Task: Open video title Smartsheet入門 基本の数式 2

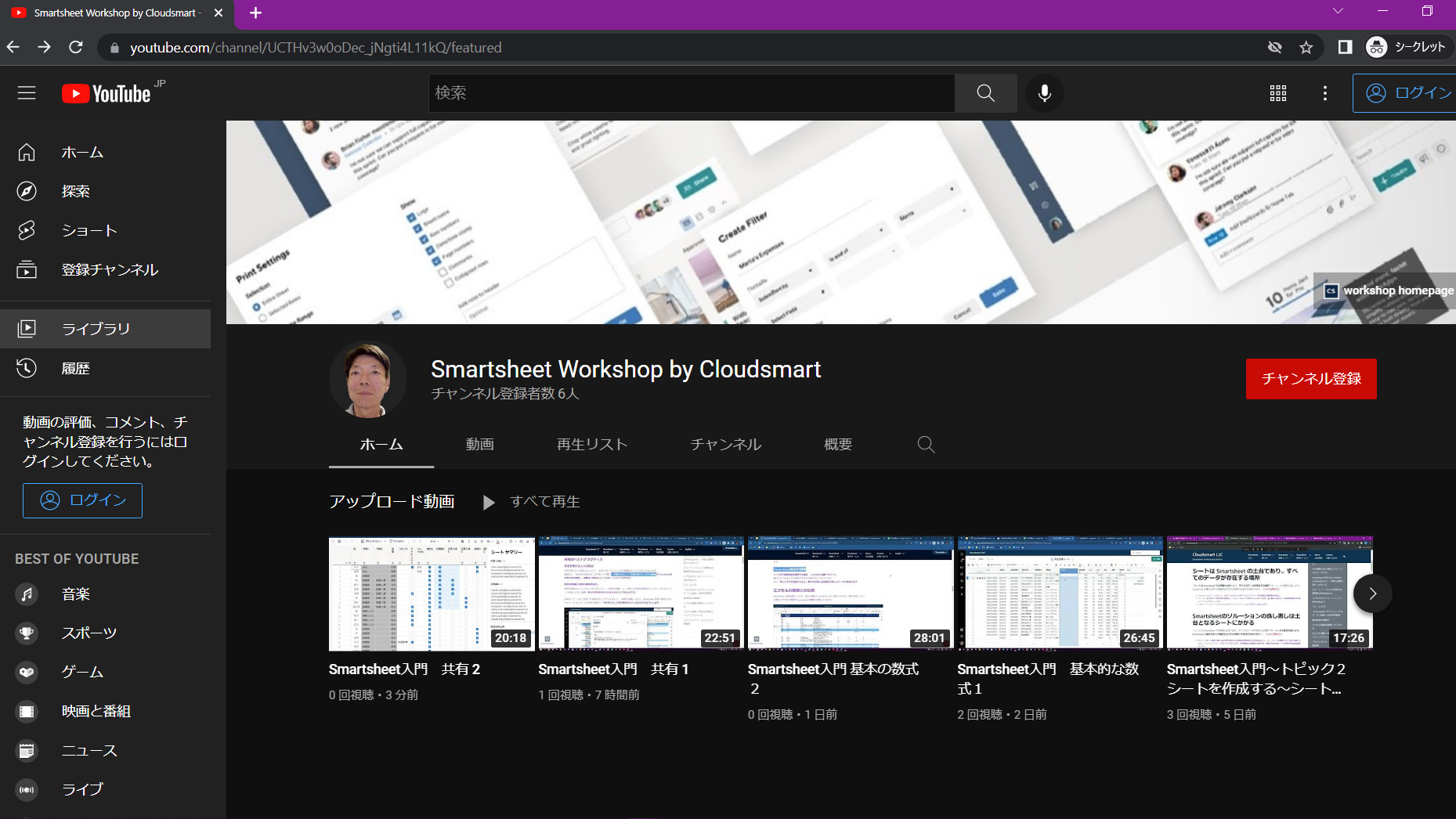Action: [x=833, y=679]
